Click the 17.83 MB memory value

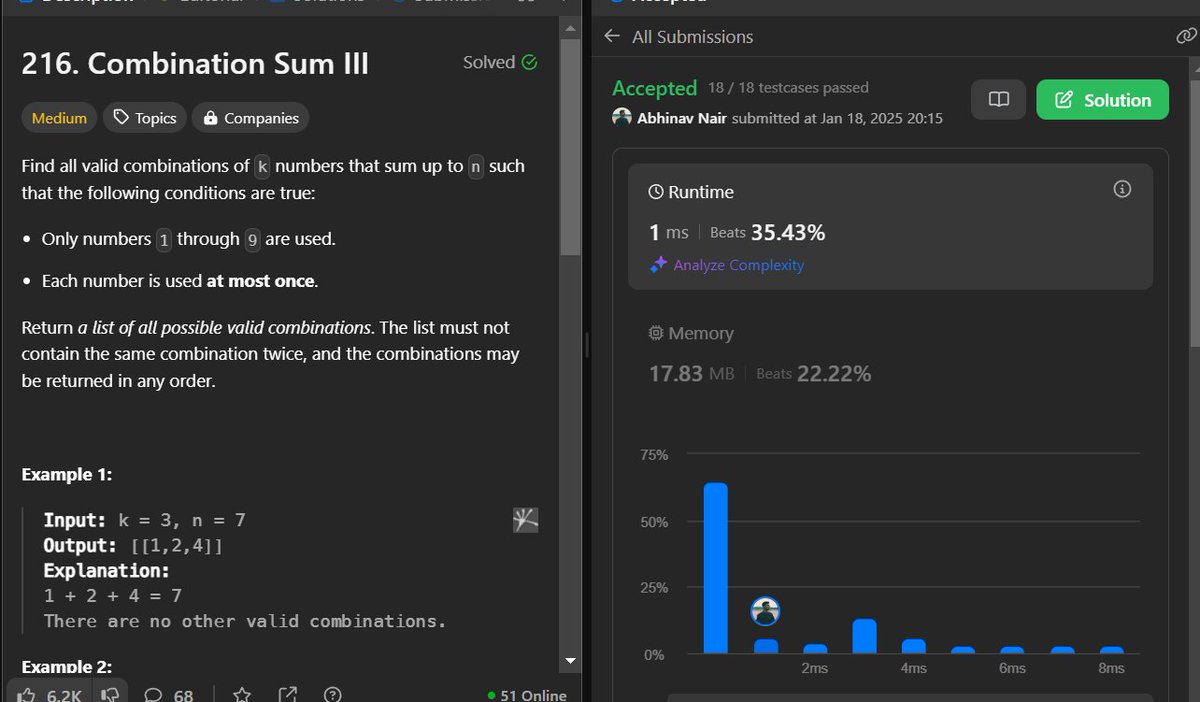pyautogui.click(x=691, y=374)
